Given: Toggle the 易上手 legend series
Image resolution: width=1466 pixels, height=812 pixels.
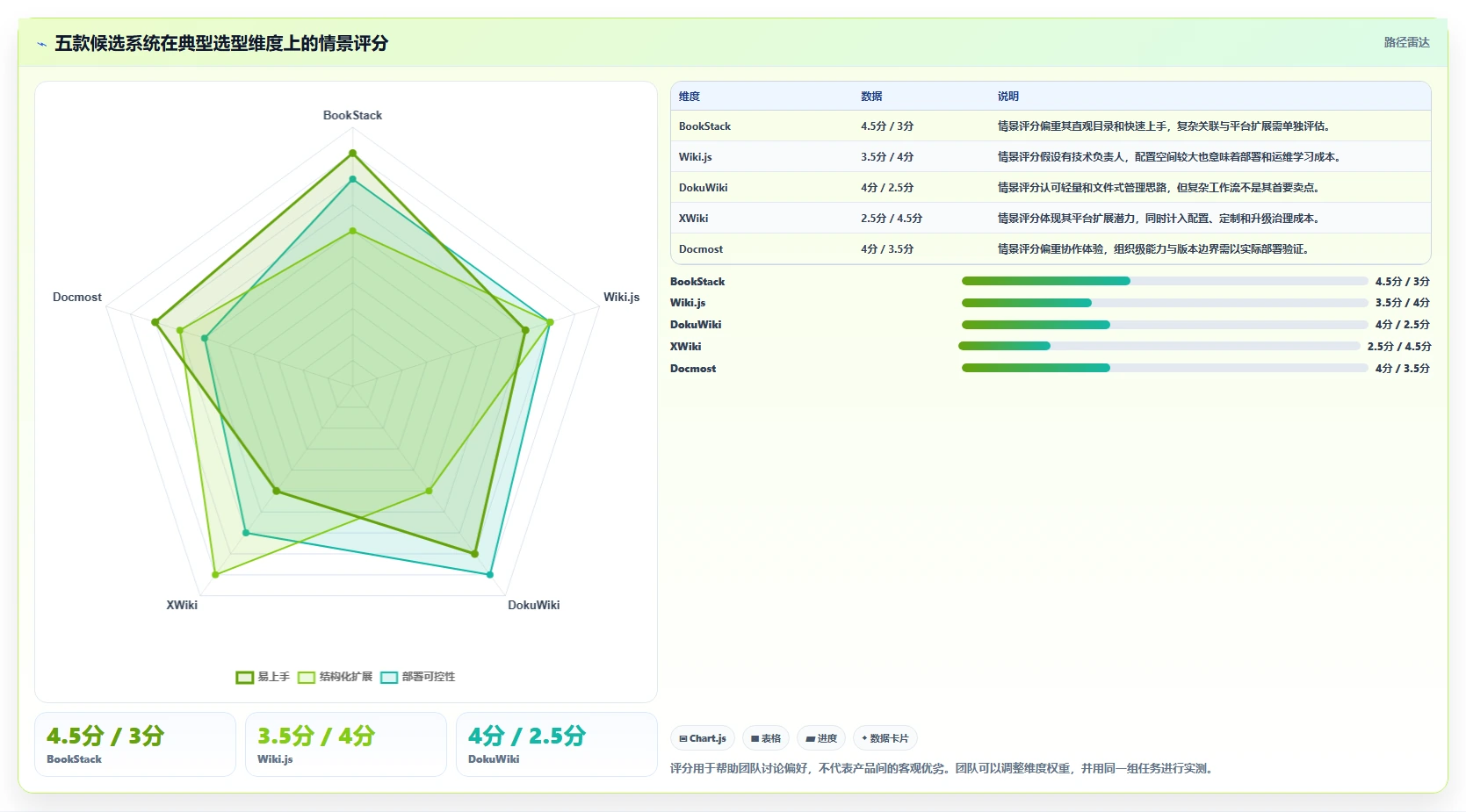Looking at the screenshot, I should [263, 677].
